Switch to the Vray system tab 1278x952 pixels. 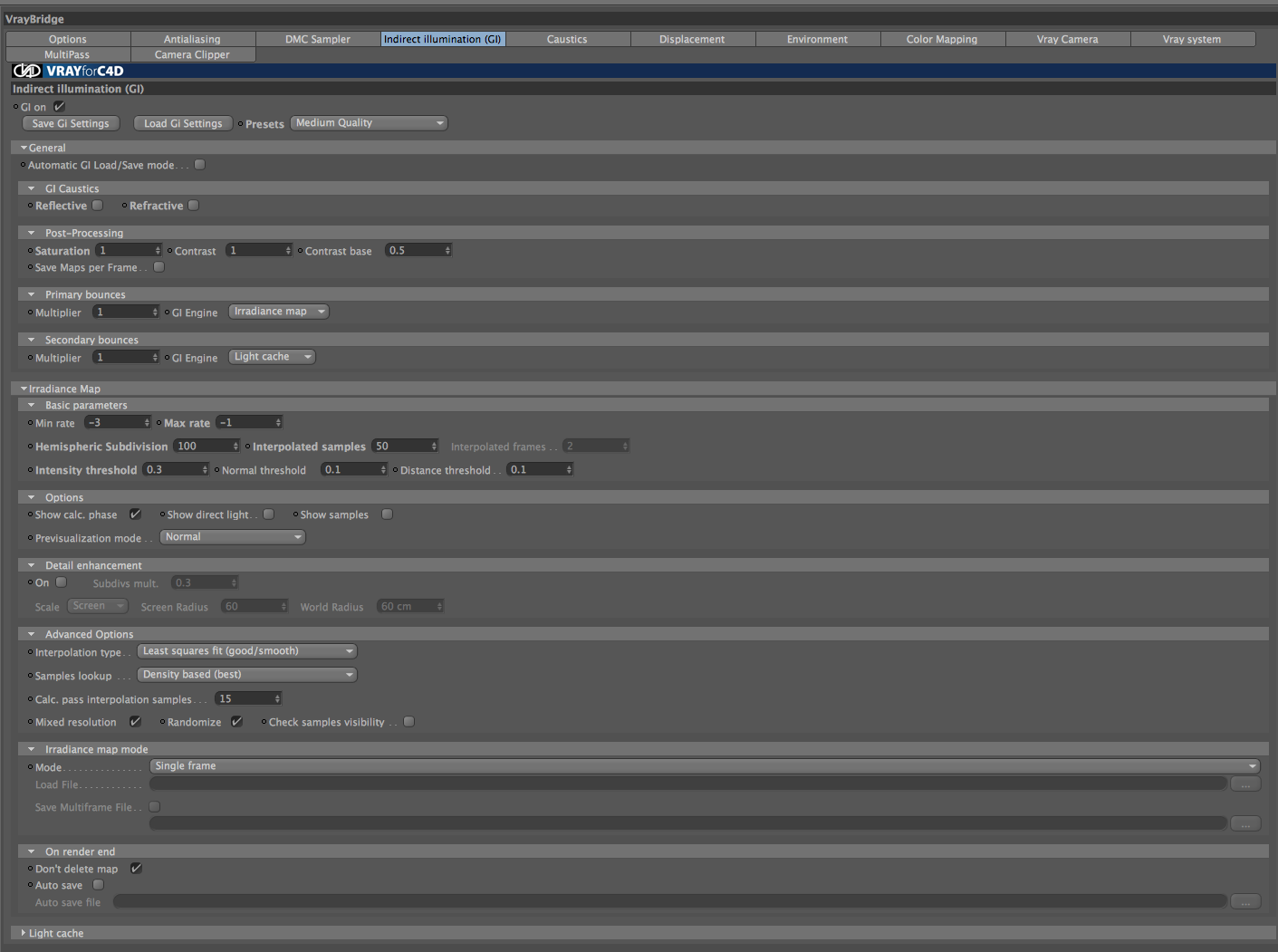pyautogui.click(x=1192, y=39)
